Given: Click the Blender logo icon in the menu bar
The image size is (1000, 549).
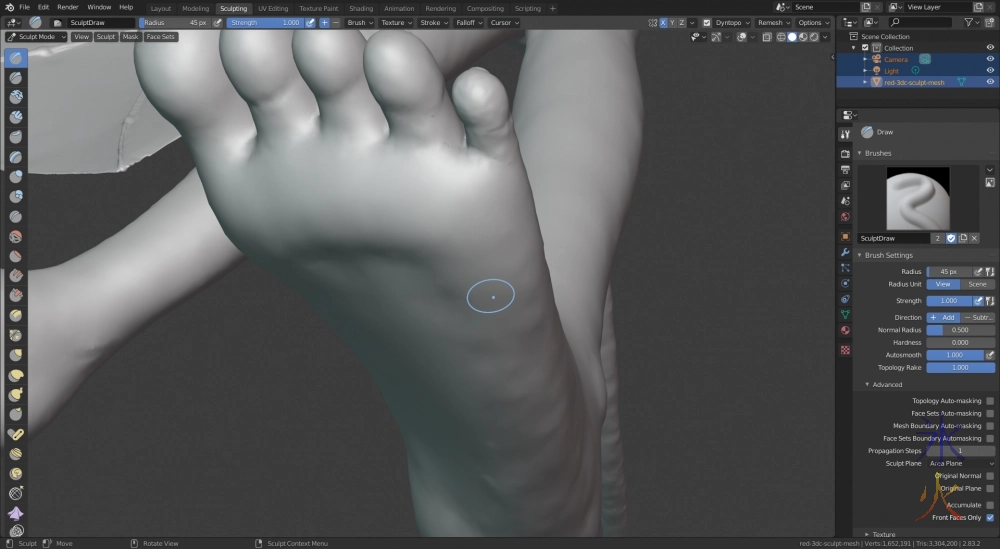Looking at the screenshot, I should [10, 7].
